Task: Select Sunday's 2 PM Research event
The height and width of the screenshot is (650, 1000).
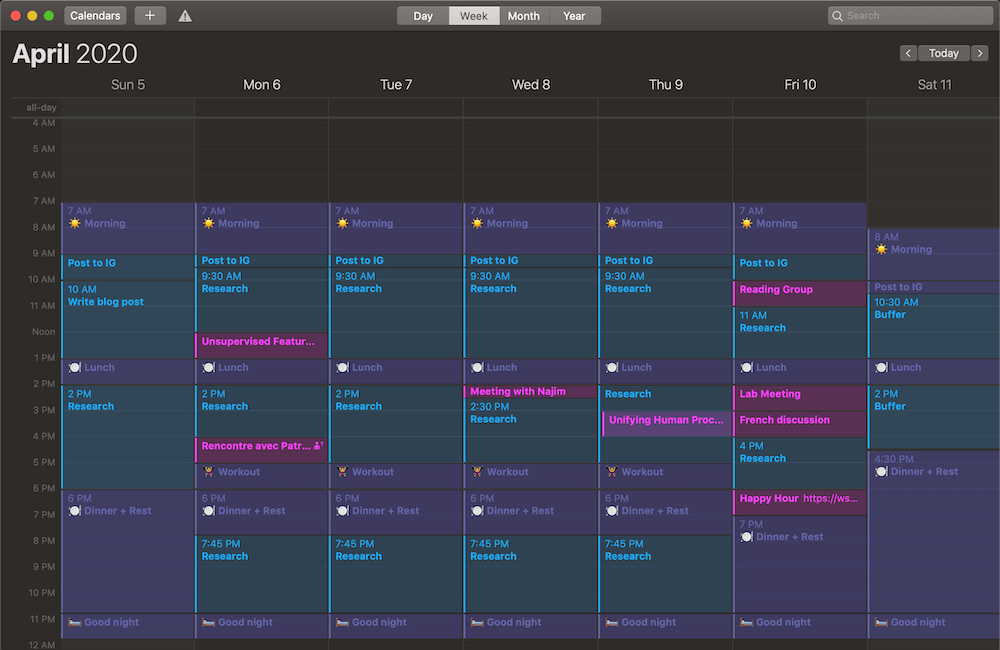Action: click(128, 437)
